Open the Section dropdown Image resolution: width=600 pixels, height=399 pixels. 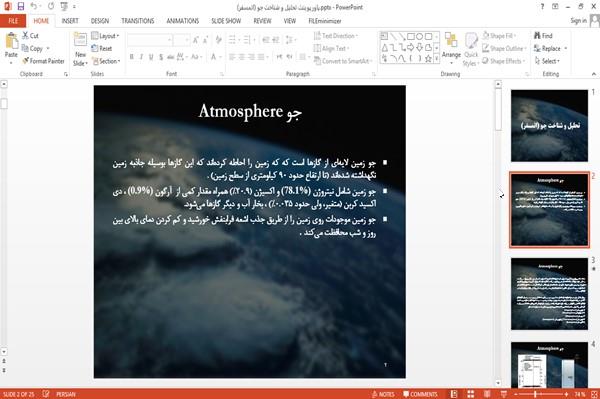(x=106, y=61)
